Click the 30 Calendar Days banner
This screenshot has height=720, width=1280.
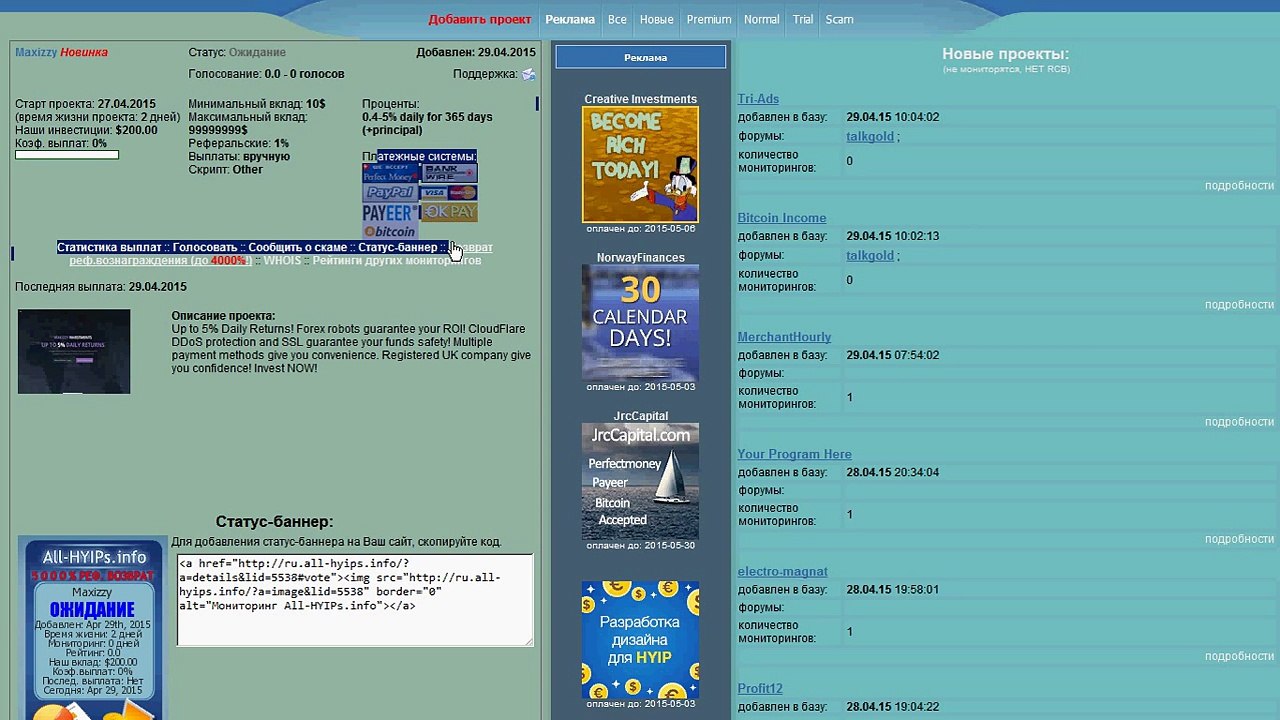click(640, 322)
